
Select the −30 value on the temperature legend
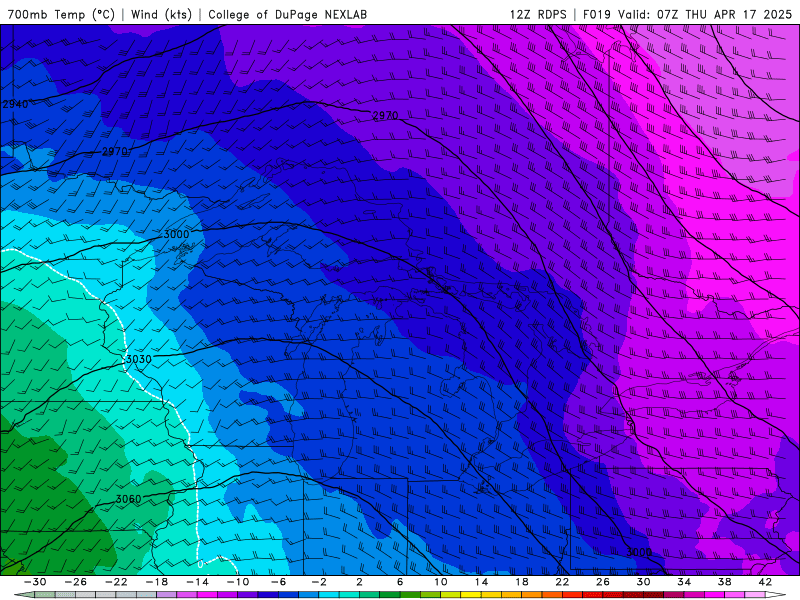pyautogui.click(x=35, y=582)
